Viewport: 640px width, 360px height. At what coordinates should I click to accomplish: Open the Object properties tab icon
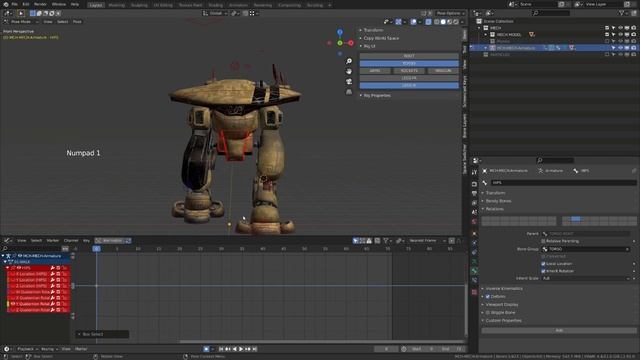[x=474, y=234]
